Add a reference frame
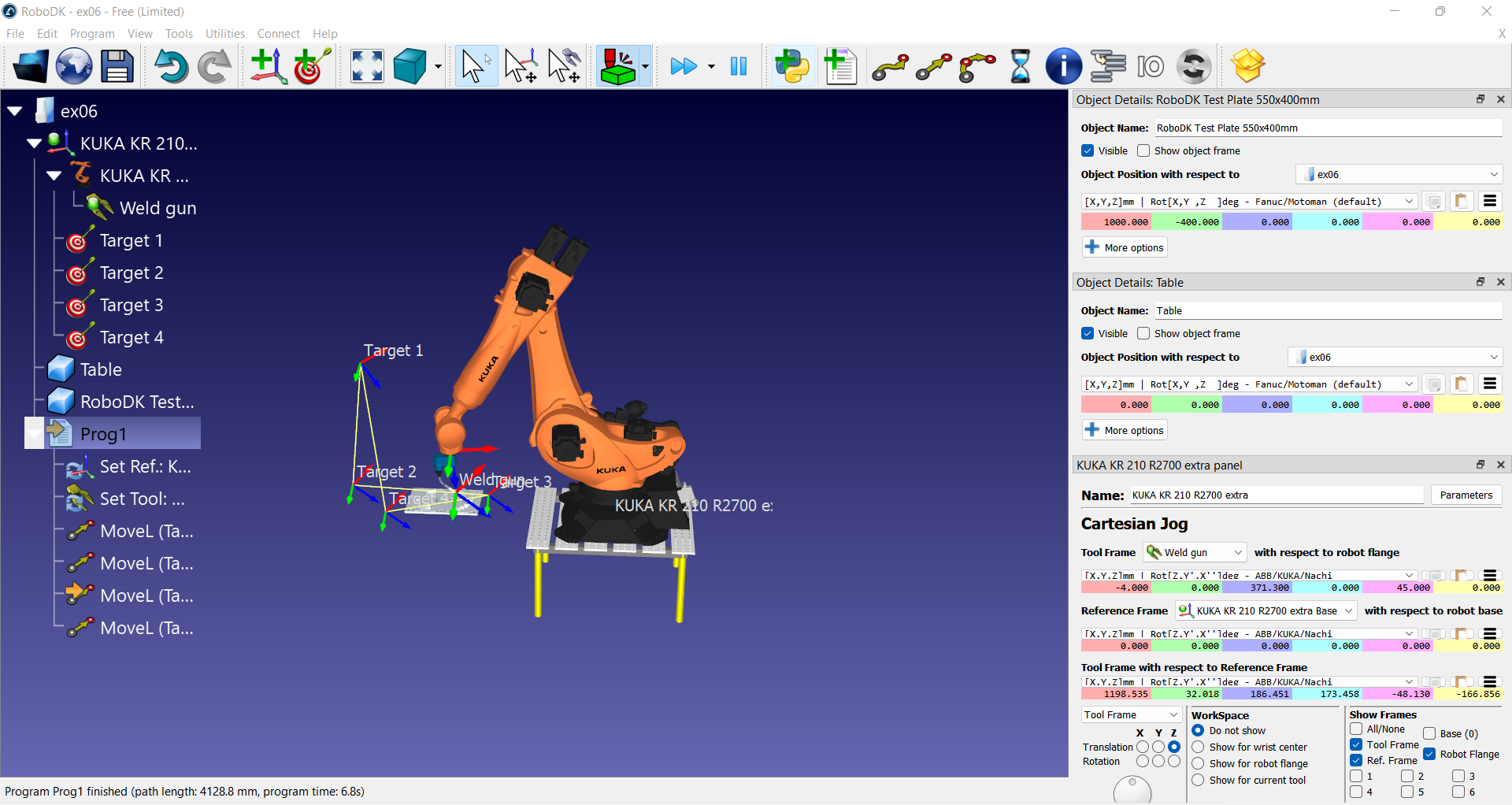The width and height of the screenshot is (1512, 805). pos(268,66)
